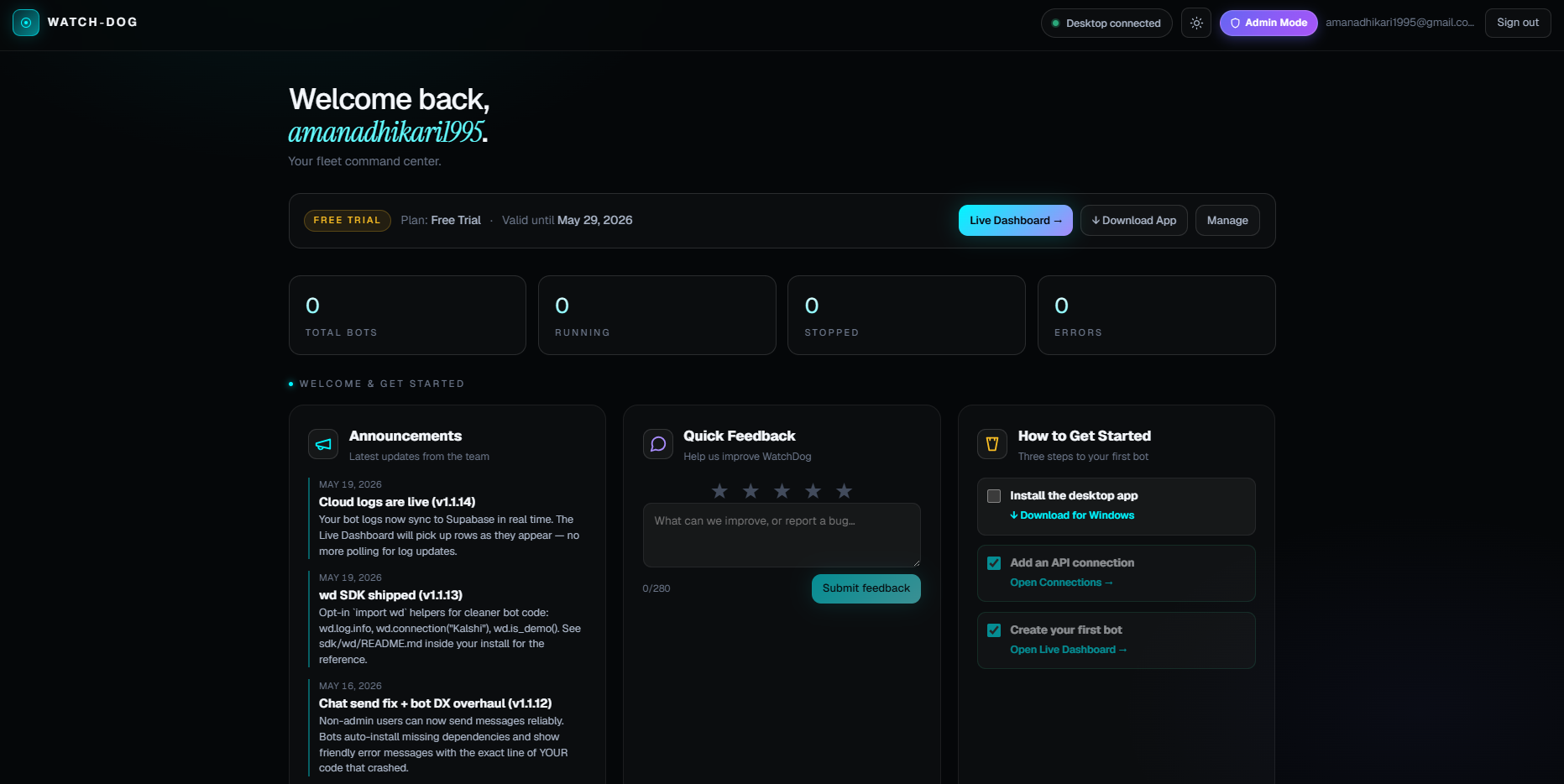Click the Download for Windows link
1564x784 pixels.
click(x=1072, y=515)
